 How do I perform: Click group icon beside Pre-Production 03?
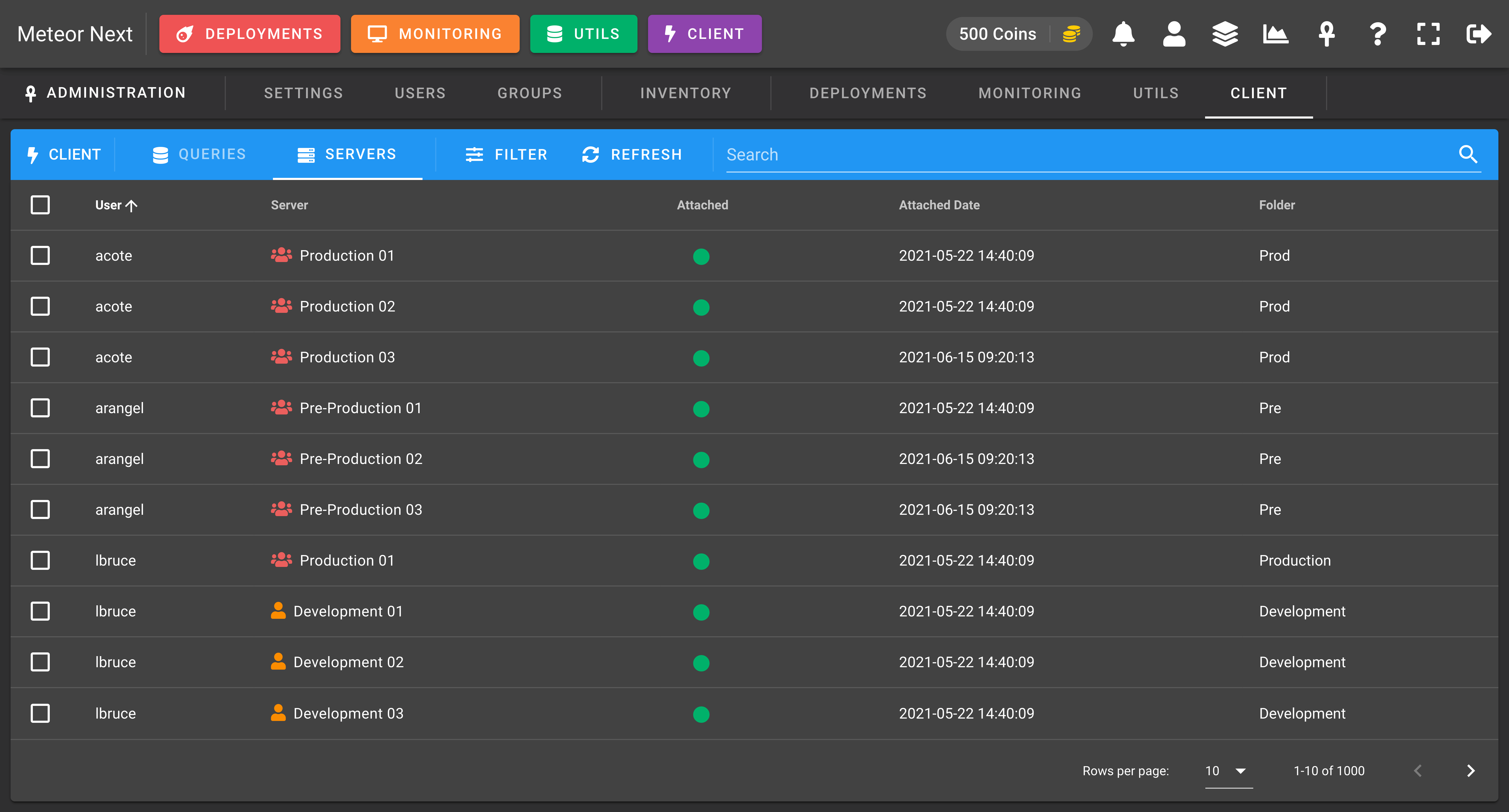point(281,509)
